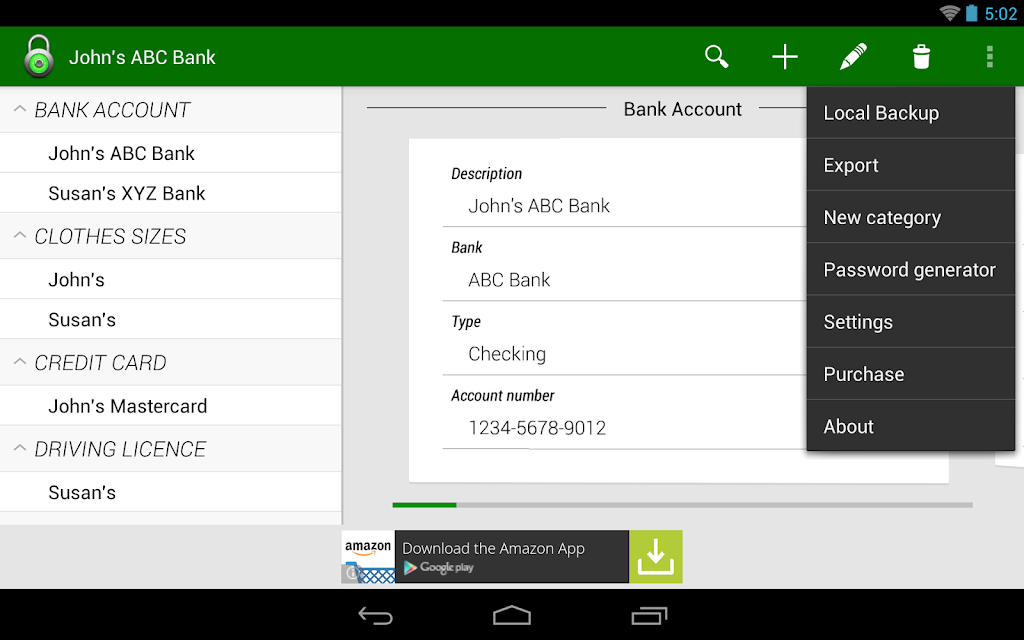
Task: Tap the Description value John's ABC Bank
Action: click(539, 206)
